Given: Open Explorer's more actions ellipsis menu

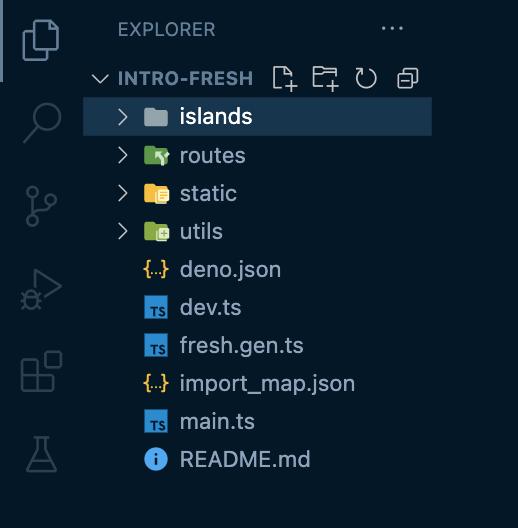Looking at the screenshot, I should [392, 29].
